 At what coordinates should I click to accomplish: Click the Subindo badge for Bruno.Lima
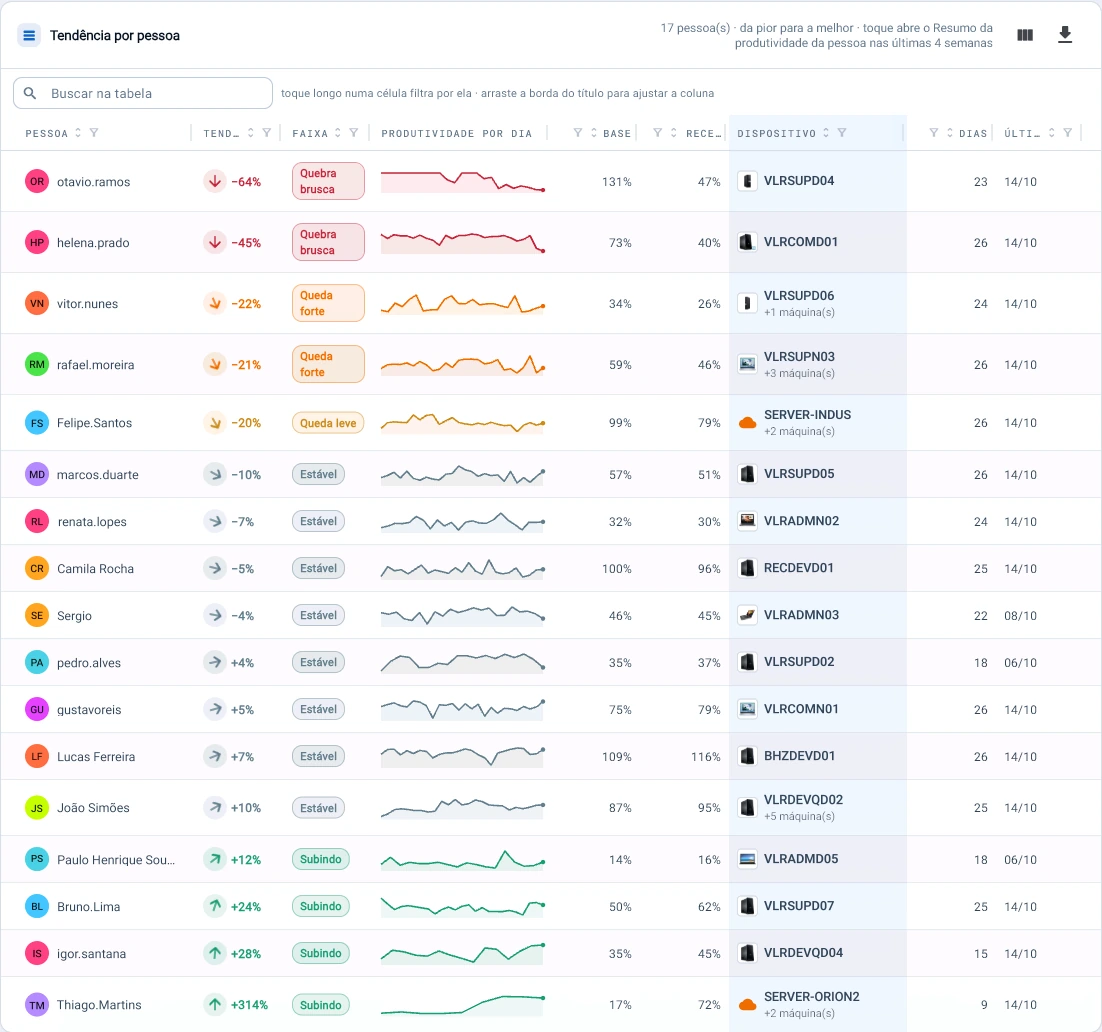pyautogui.click(x=320, y=907)
